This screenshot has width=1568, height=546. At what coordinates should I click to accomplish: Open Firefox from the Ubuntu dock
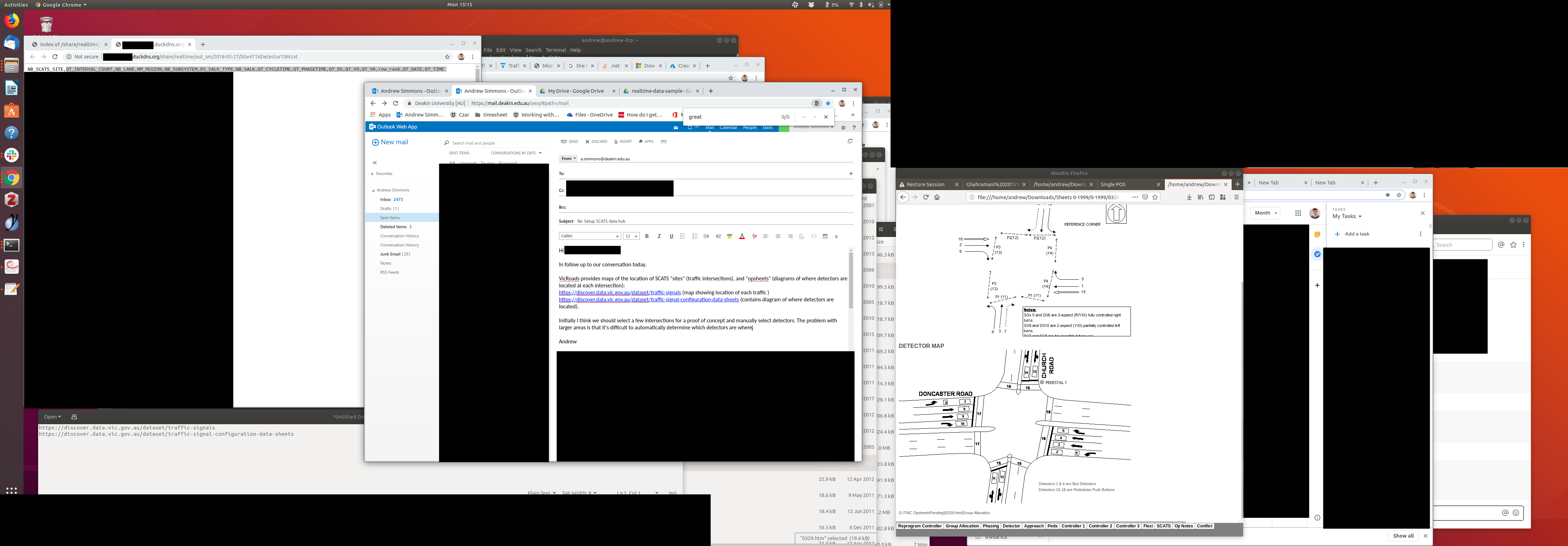pyautogui.click(x=12, y=21)
